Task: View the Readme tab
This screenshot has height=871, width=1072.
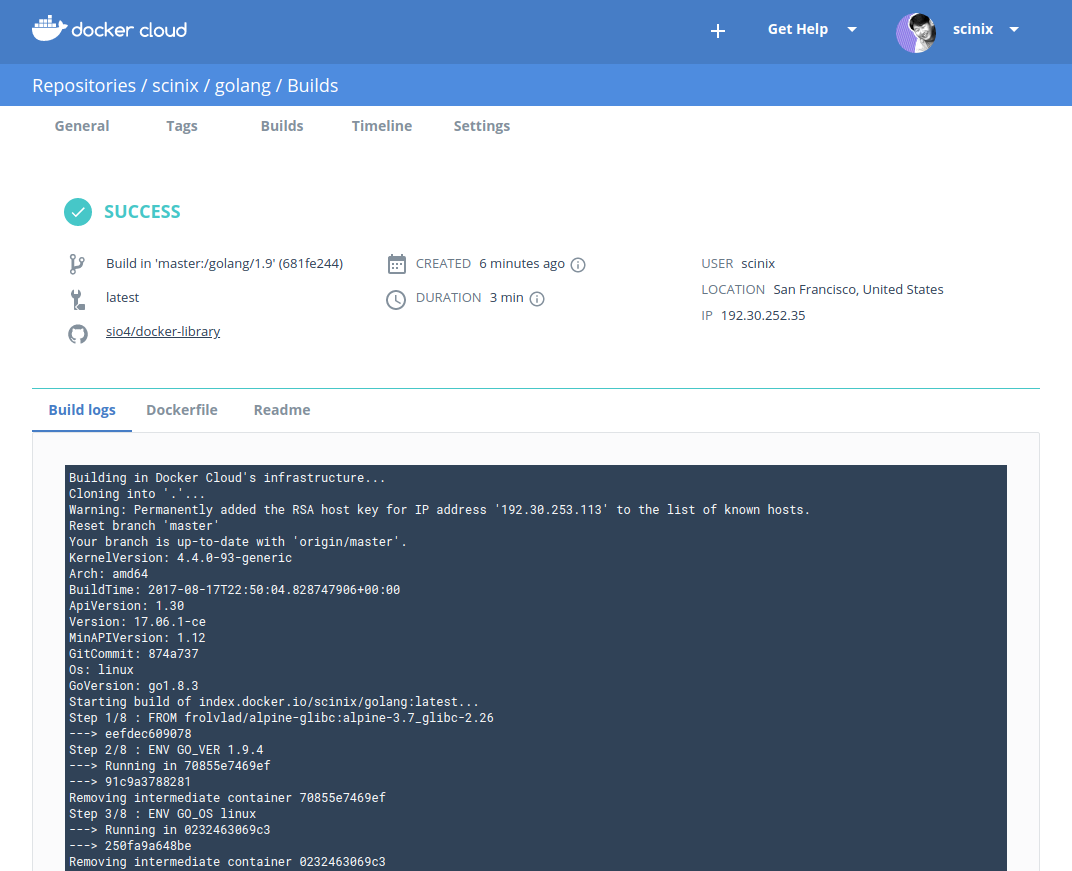Action: coord(282,410)
